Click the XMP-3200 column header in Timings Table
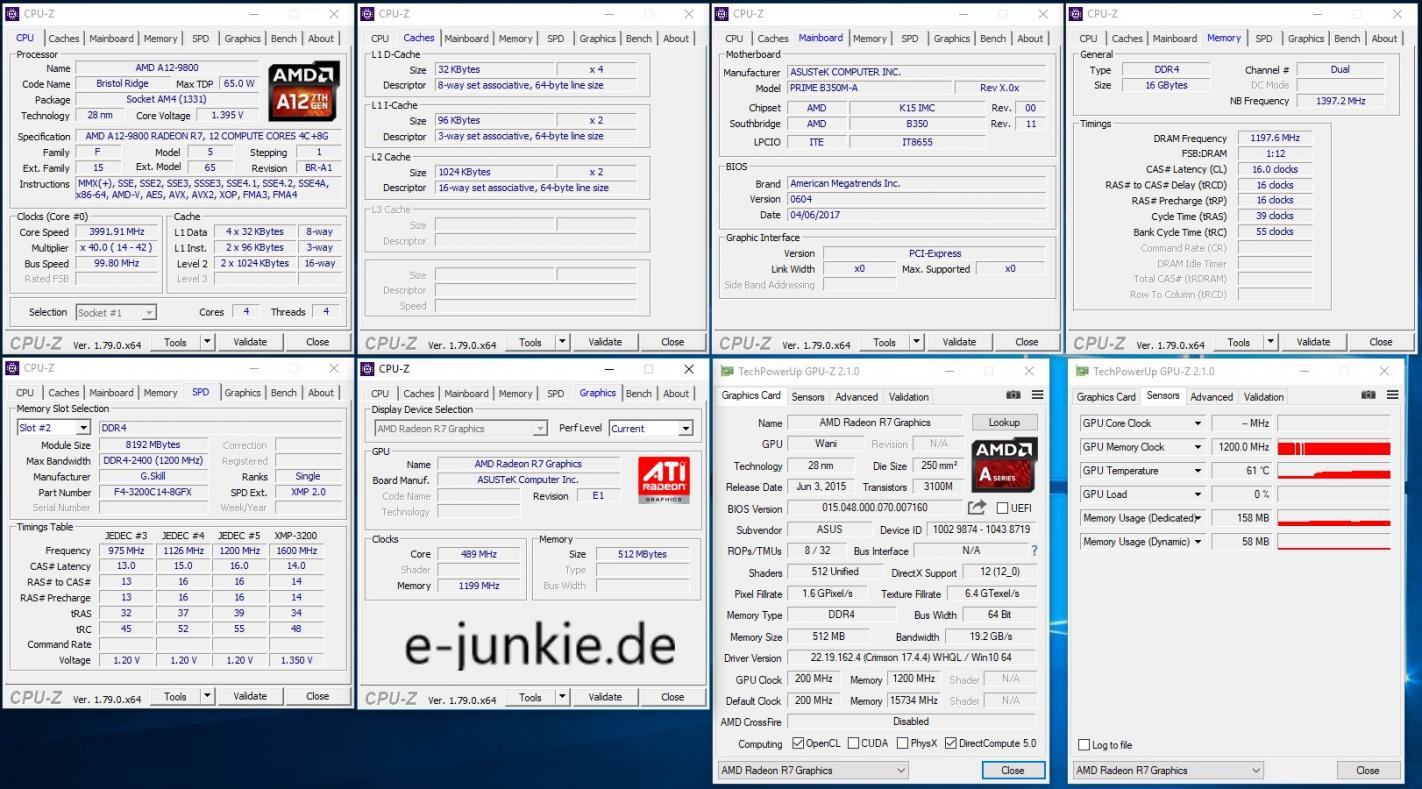The height and width of the screenshot is (789, 1422). click(x=297, y=535)
